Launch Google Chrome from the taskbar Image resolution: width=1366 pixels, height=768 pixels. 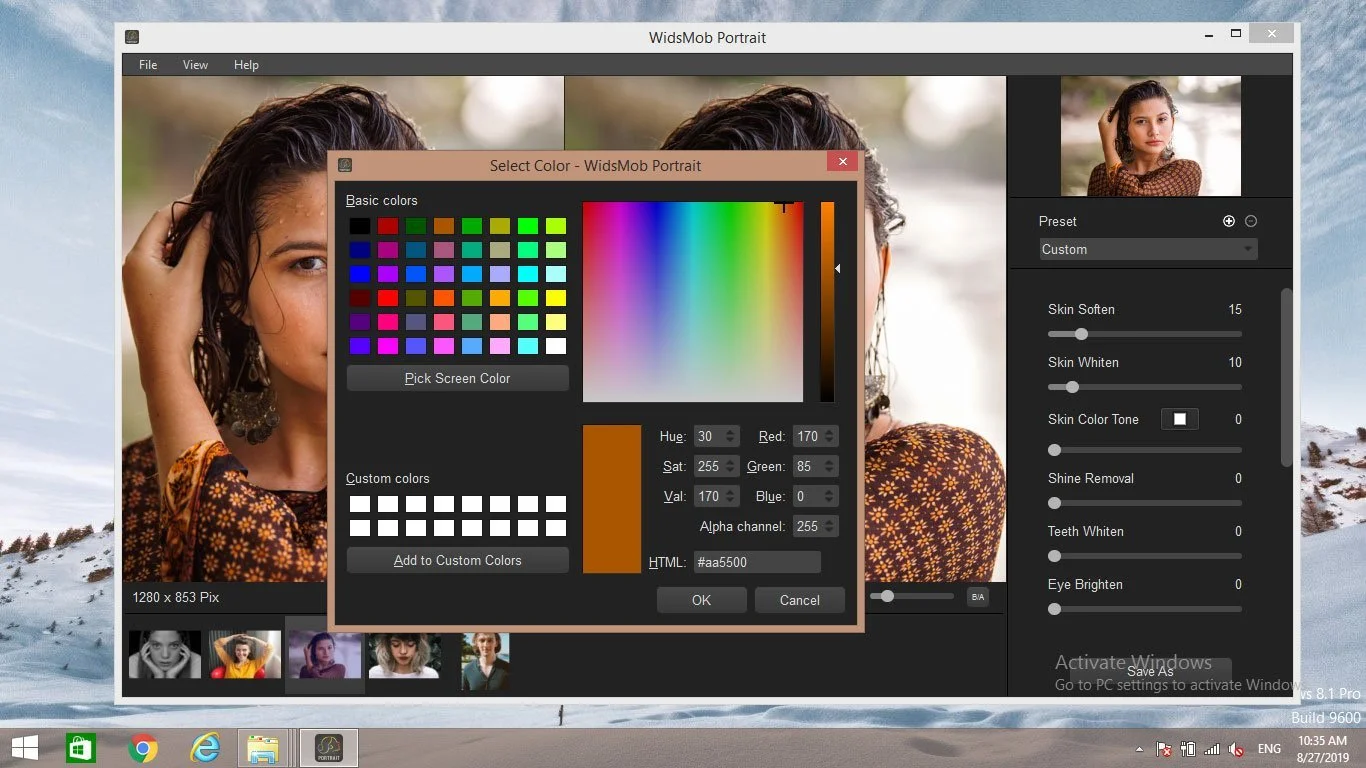coord(143,747)
